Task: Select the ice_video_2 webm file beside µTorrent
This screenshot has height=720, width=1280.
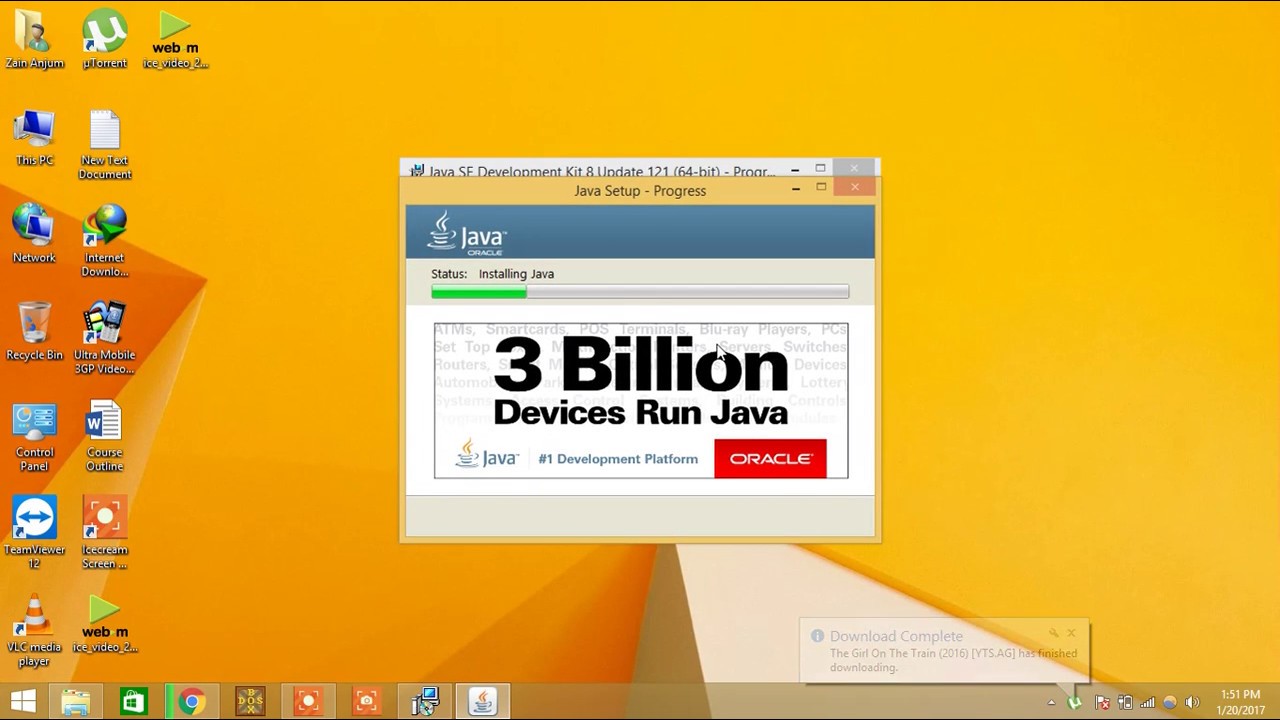Action: tap(175, 40)
